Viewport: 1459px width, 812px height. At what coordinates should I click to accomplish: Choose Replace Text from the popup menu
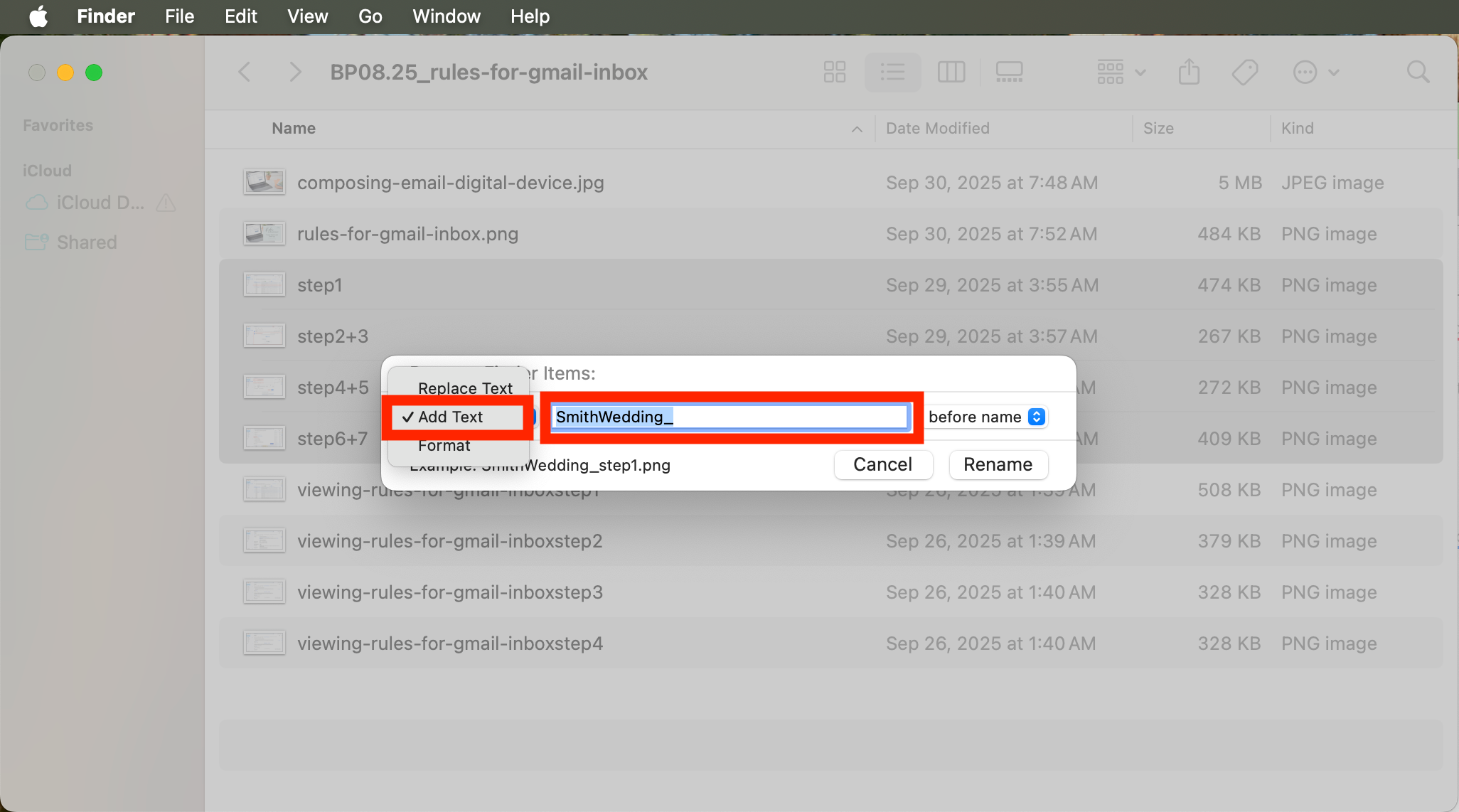pyautogui.click(x=465, y=388)
